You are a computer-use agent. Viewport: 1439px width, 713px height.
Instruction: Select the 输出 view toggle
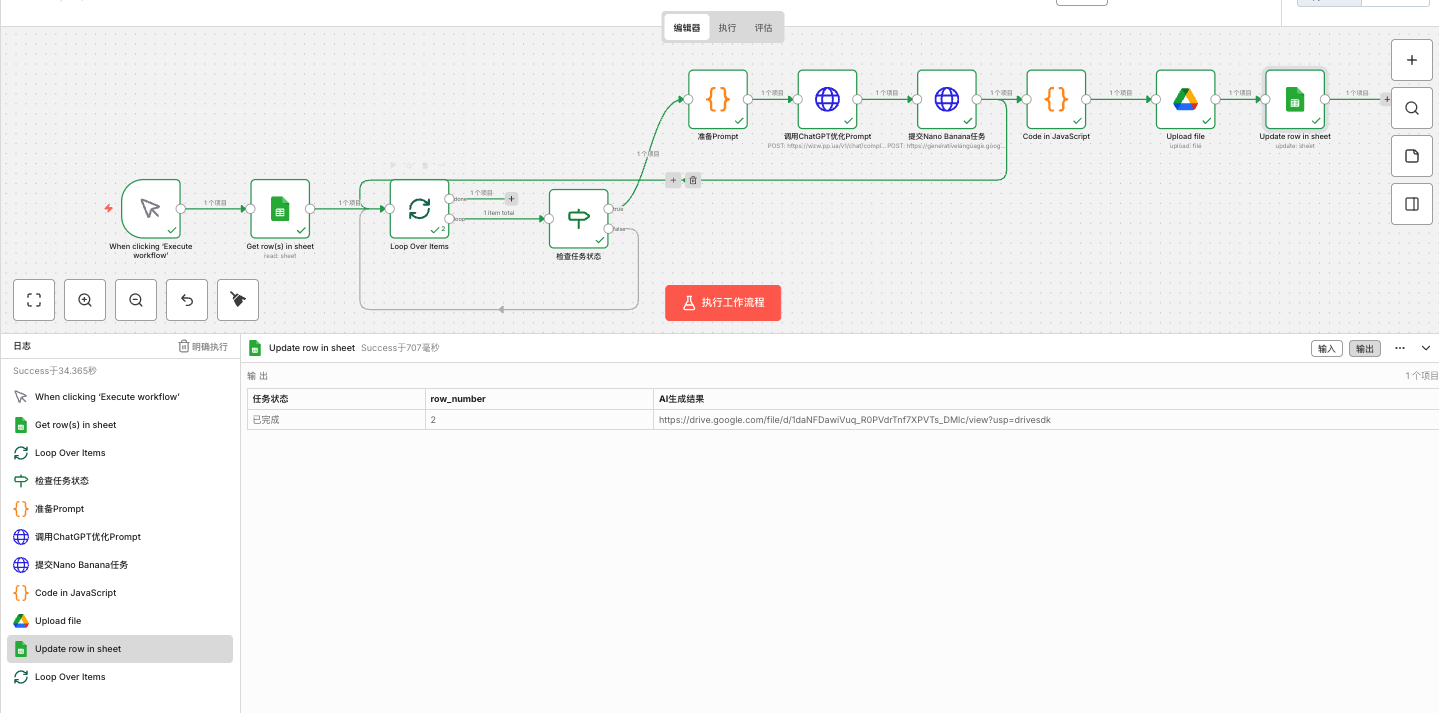[x=1364, y=348]
